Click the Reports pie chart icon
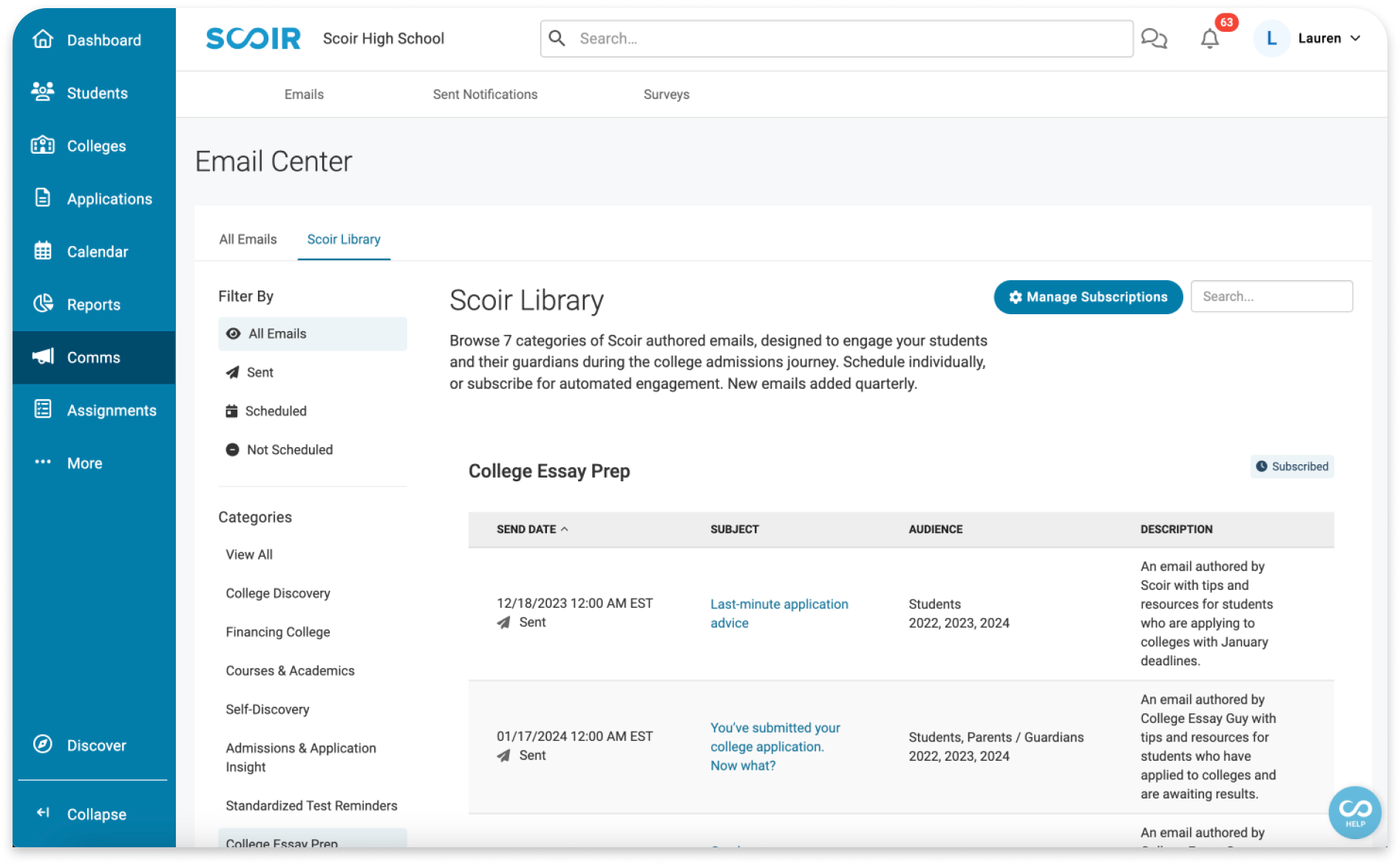 pyautogui.click(x=43, y=303)
